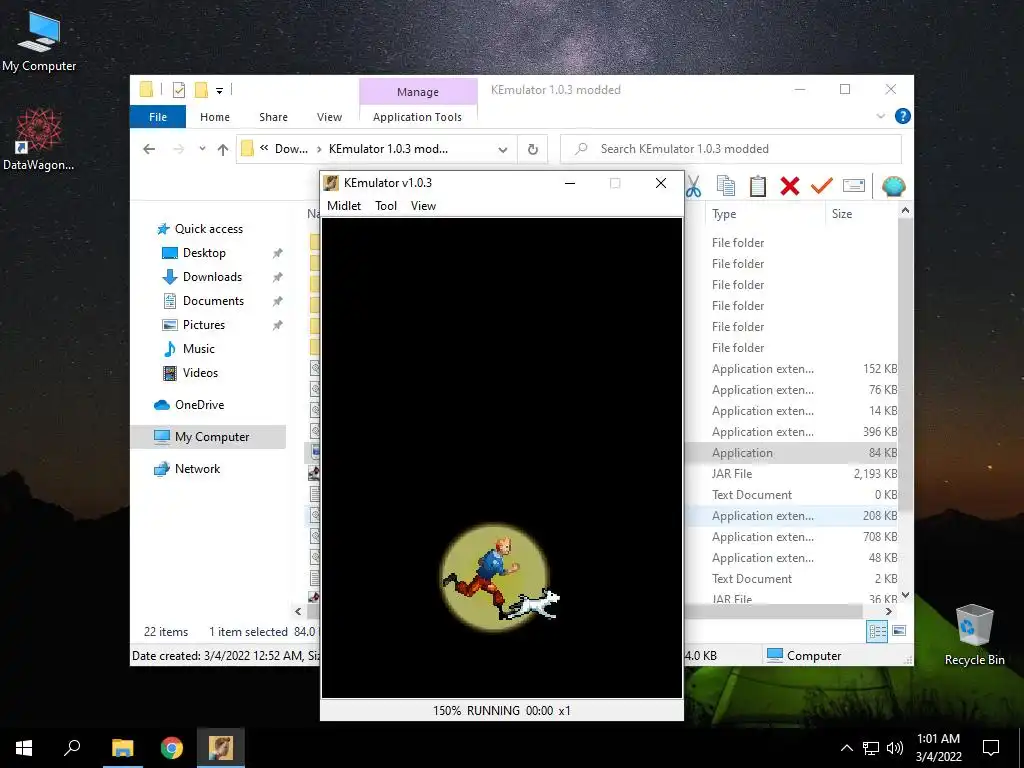
Task: Open Google Chrome from the taskbar
Action: (x=172, y=748)
